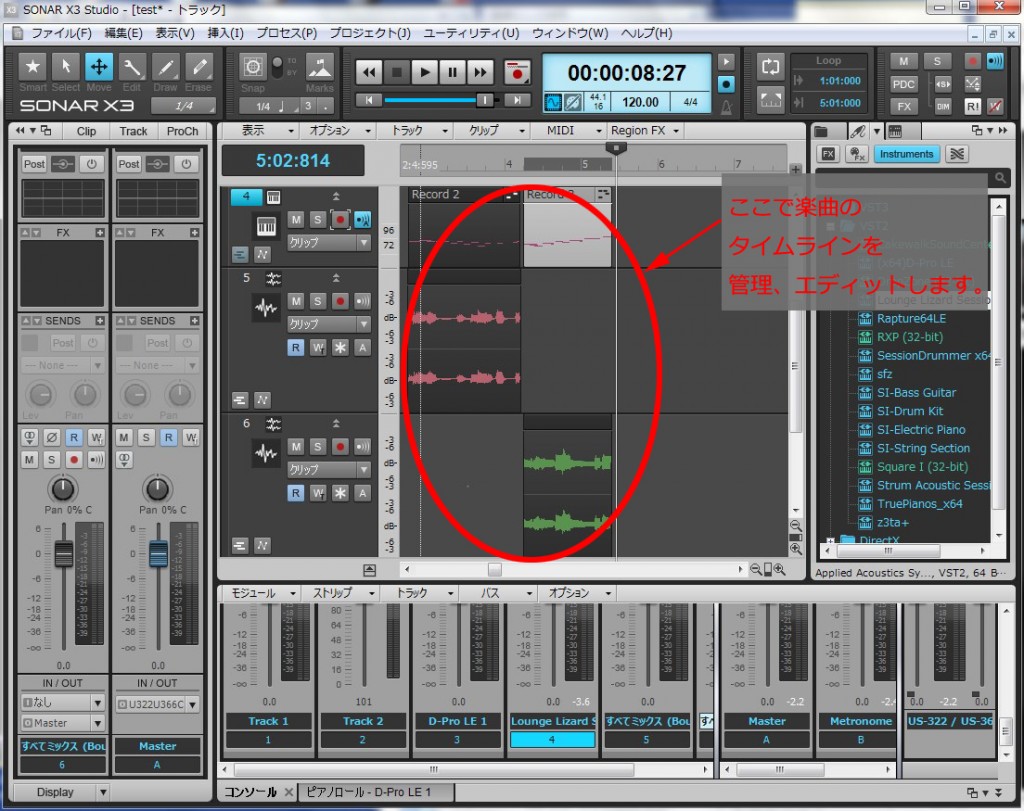The width and height of the screenshot is (1024, 811).
Task: Toggle the DIM solo button
Action: pyautogui.click(x=943, y=106)
